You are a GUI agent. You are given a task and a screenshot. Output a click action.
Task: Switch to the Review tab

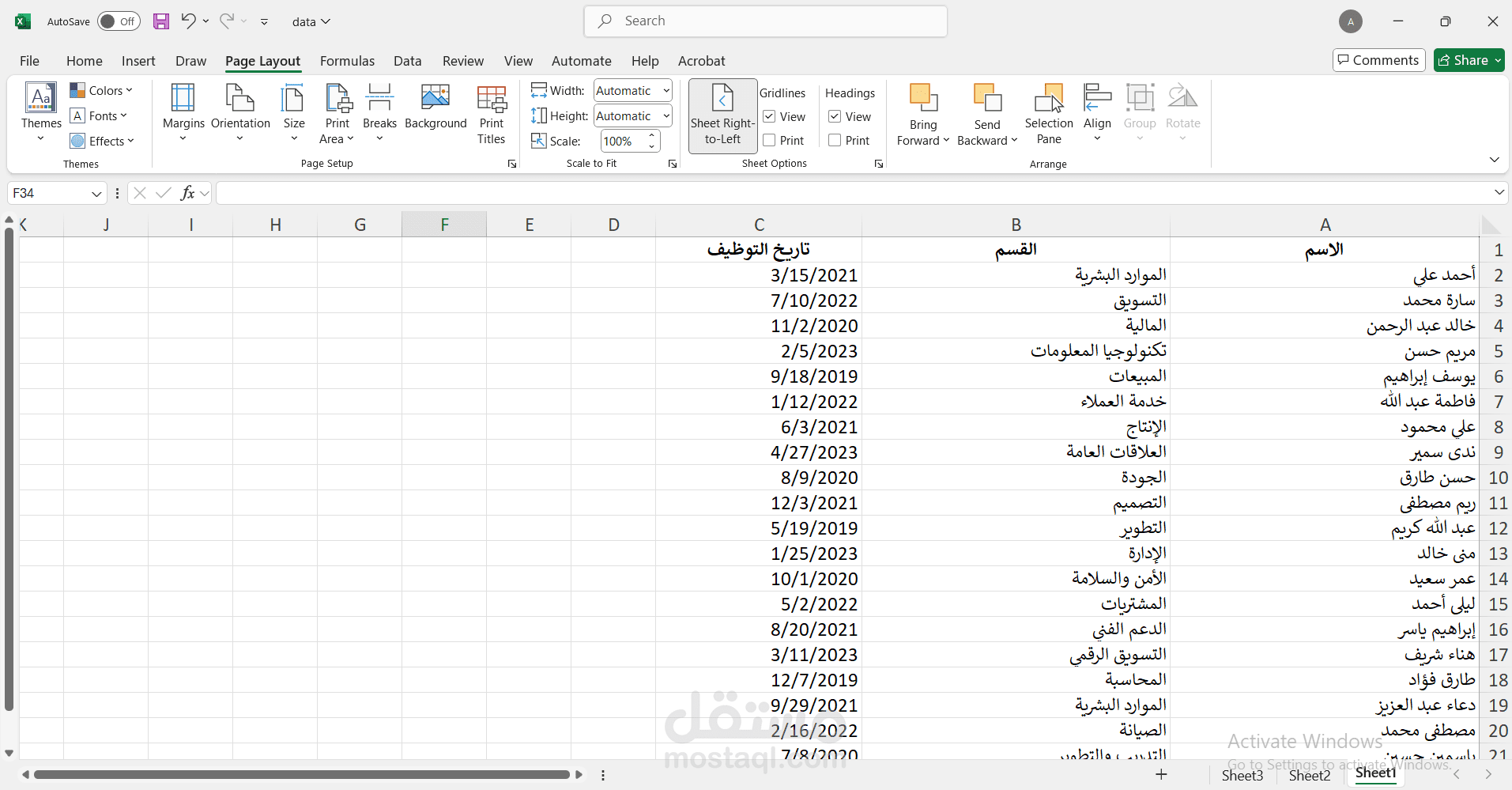point(463,61)
